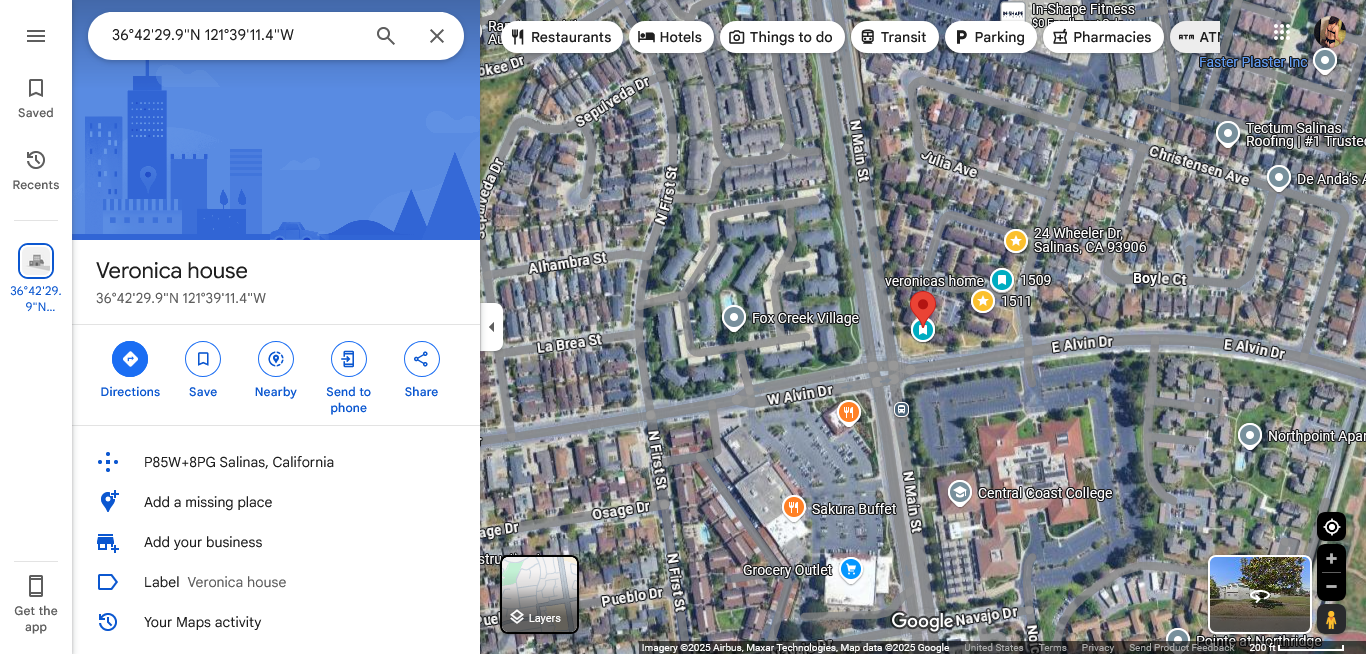The image size is (1366, 654).
Task: Zoom out with the minus button
Action: (x=1331, y=587)
